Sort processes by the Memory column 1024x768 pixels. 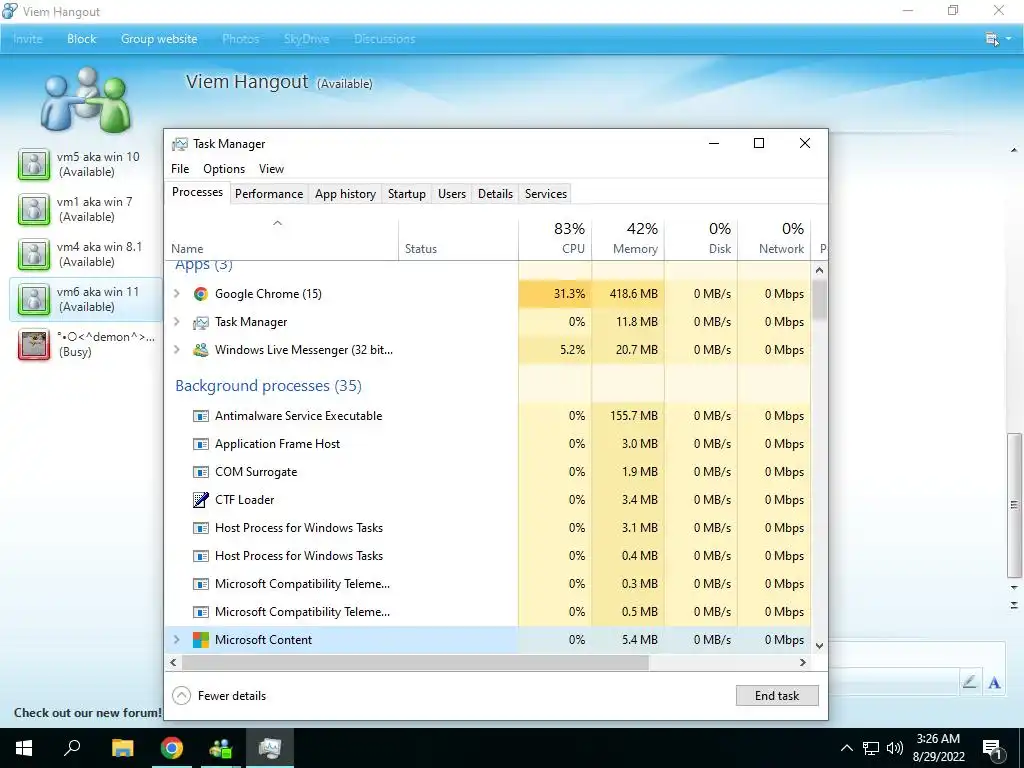[628, 239]
